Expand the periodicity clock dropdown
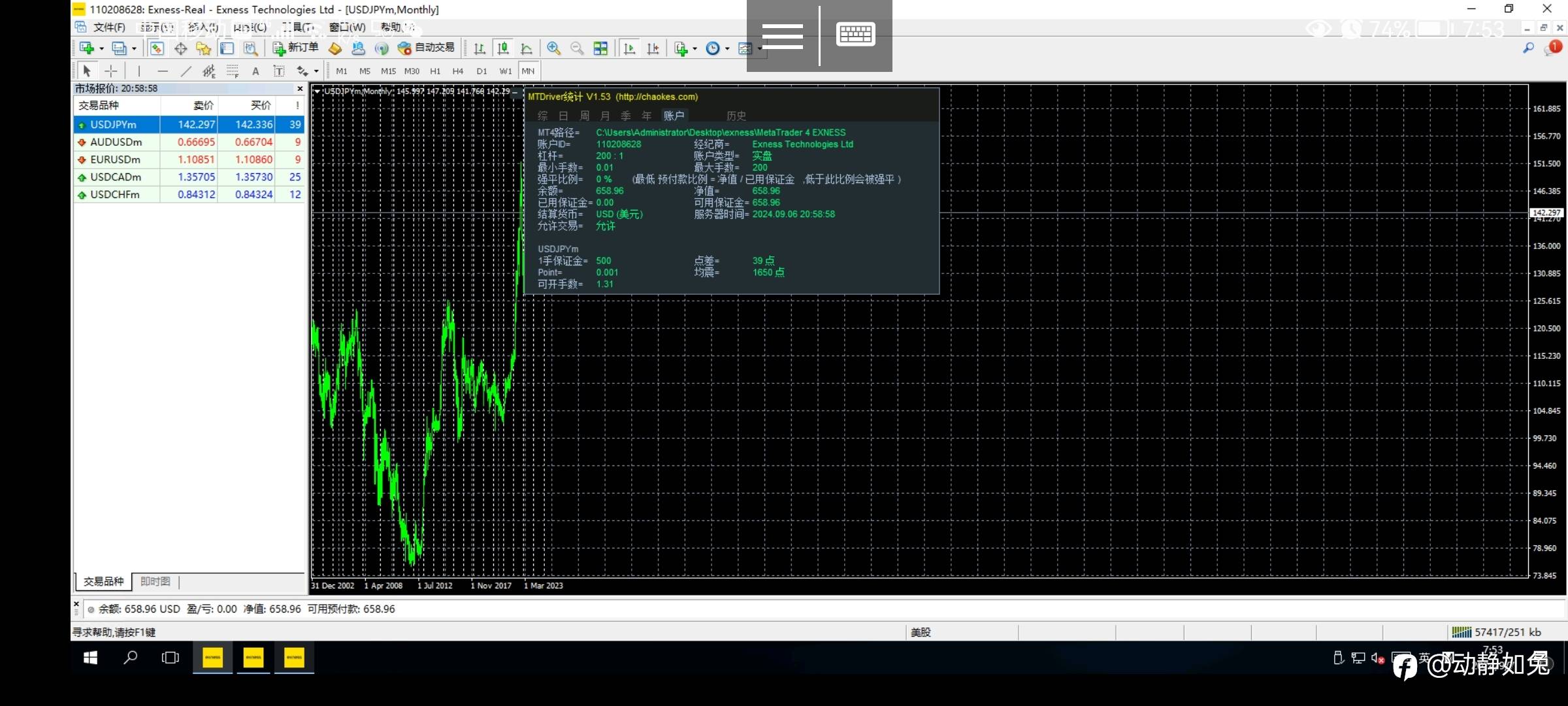This screenshot has height=706, width=1568. tap(727, 48)
